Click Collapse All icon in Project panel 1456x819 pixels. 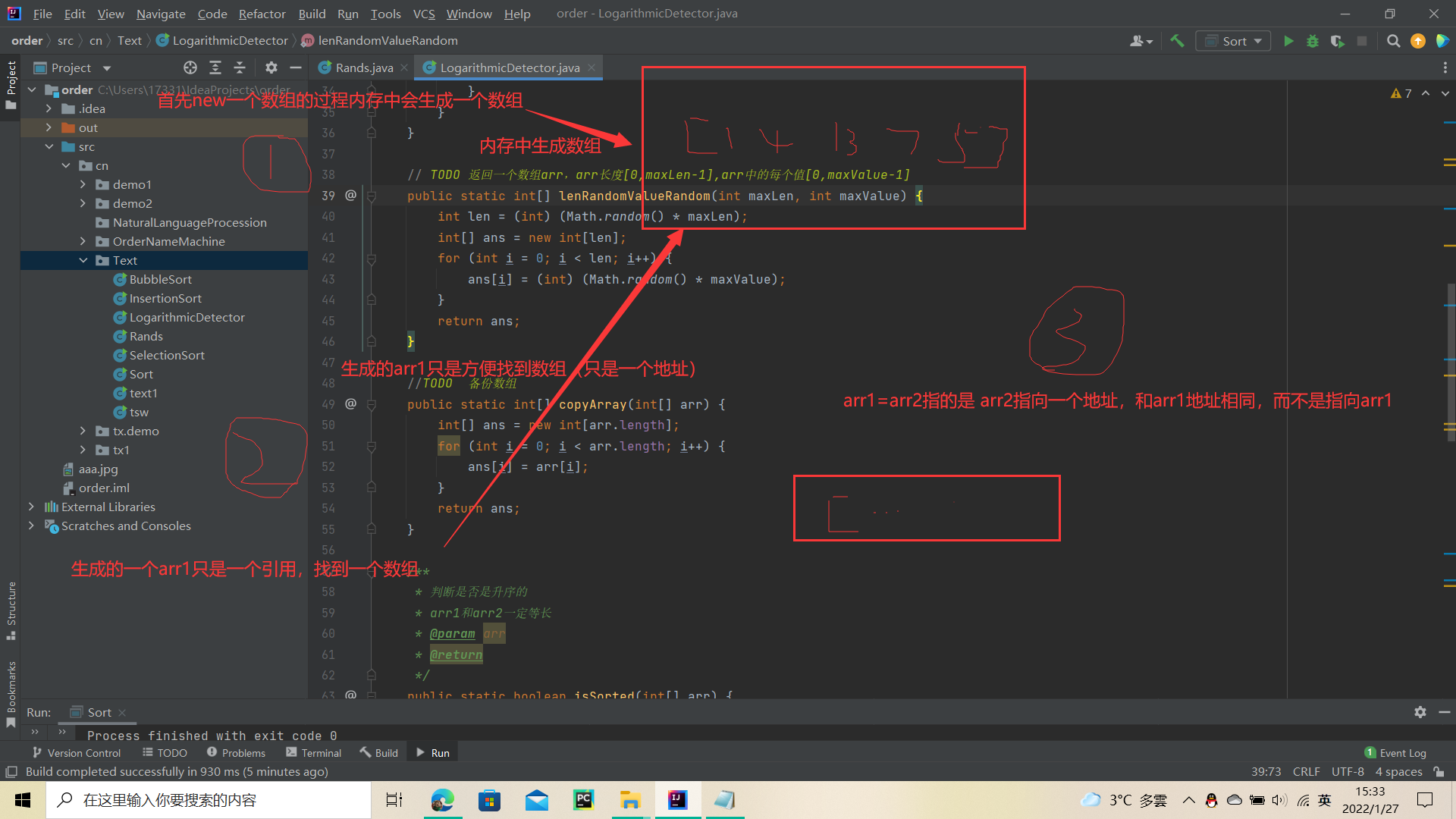(x=240, y=68)
